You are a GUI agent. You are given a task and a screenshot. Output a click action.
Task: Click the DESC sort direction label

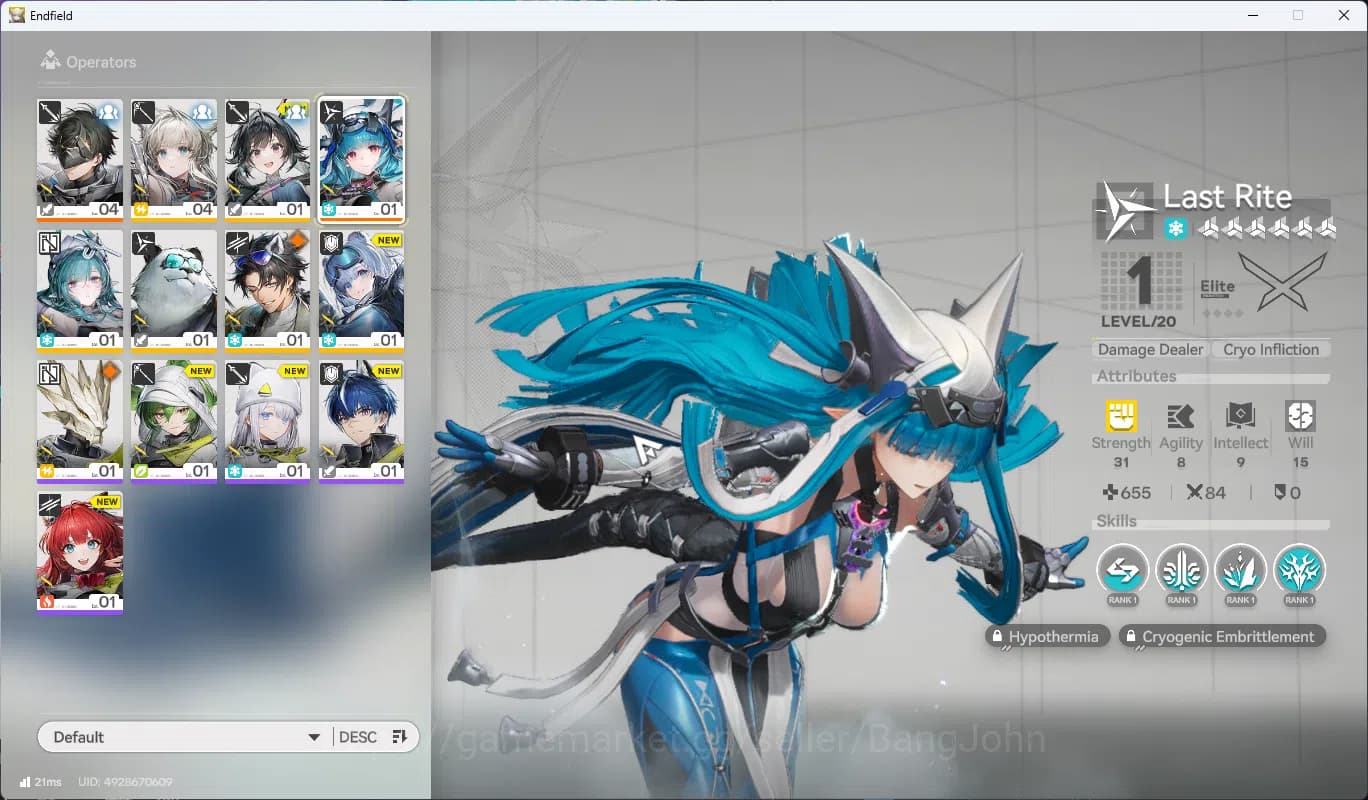pyautogui.click(x=357, y=737)
